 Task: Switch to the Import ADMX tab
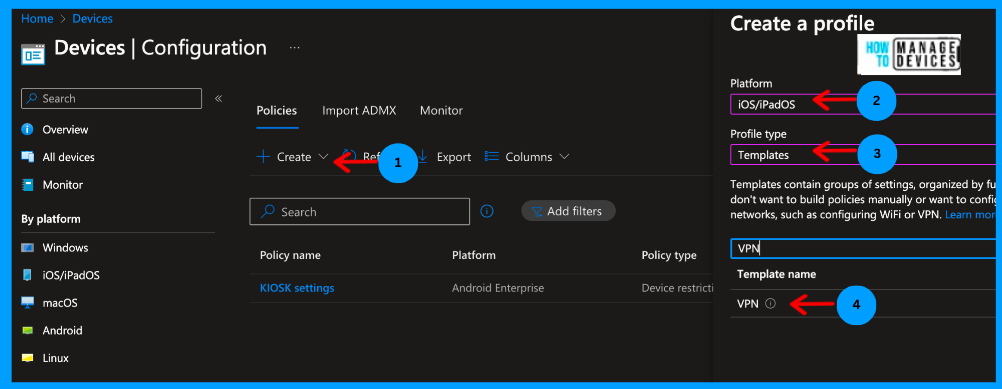[x=359, y=111]
